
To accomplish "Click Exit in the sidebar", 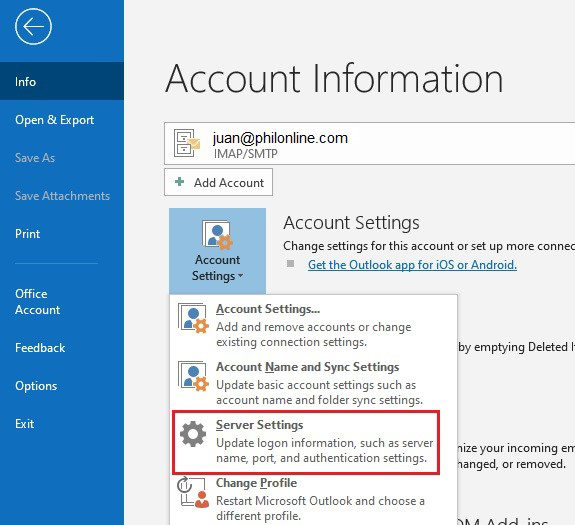I will tap(62, 424).
